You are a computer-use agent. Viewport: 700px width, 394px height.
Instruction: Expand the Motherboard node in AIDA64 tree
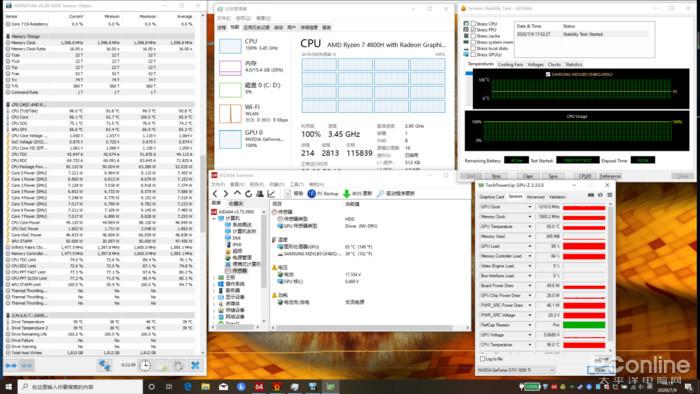click(214, 278)
